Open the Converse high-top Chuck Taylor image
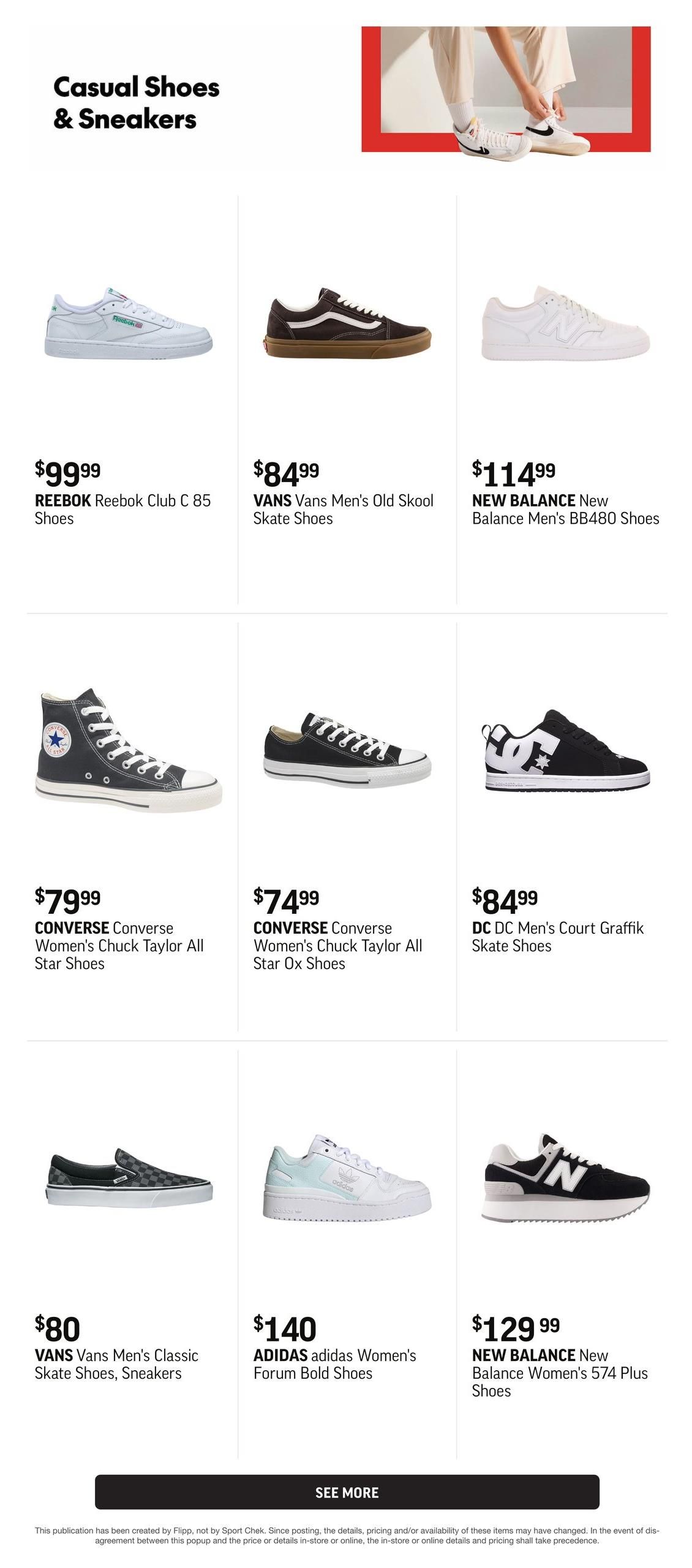 (x=129, y=750)
